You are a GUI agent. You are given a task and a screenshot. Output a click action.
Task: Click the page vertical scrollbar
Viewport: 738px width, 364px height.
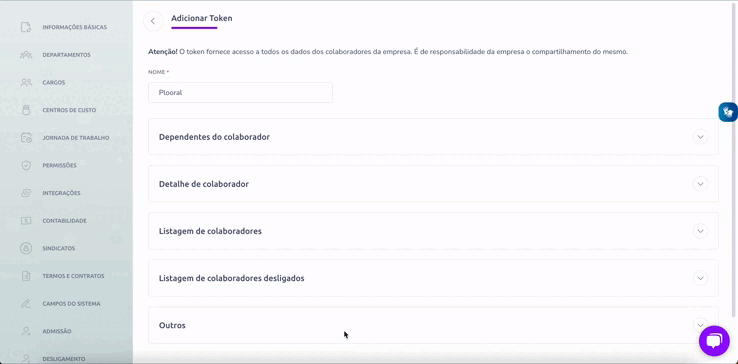coord(735,160)
